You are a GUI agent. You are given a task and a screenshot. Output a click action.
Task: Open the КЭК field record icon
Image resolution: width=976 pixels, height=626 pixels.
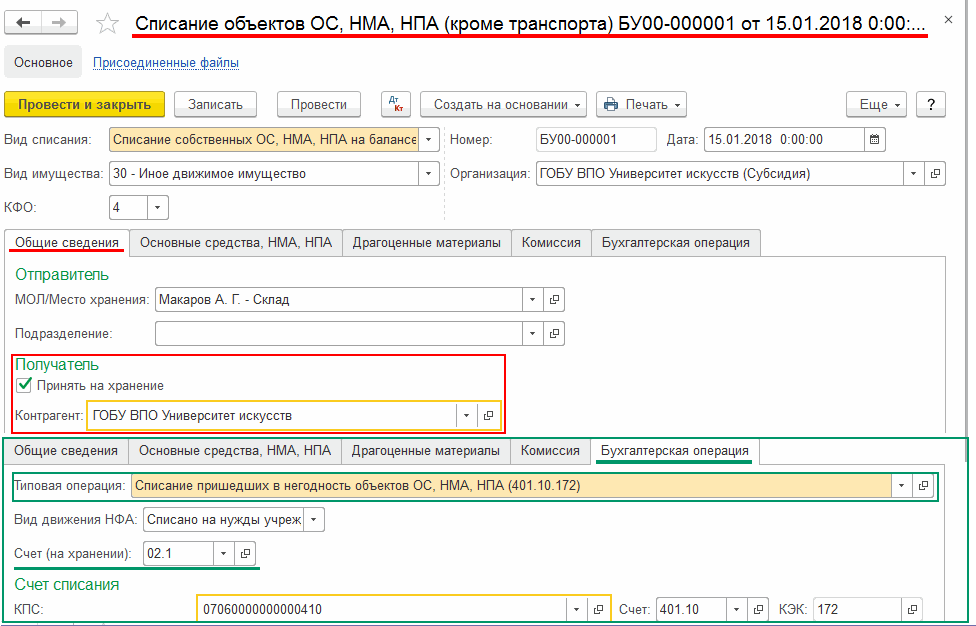coord(910,609)
